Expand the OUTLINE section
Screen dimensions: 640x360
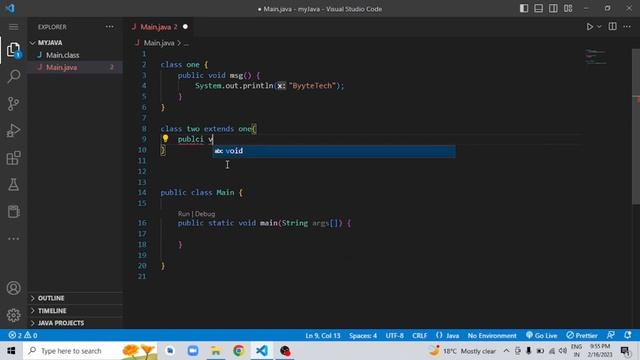coord(75,298)
